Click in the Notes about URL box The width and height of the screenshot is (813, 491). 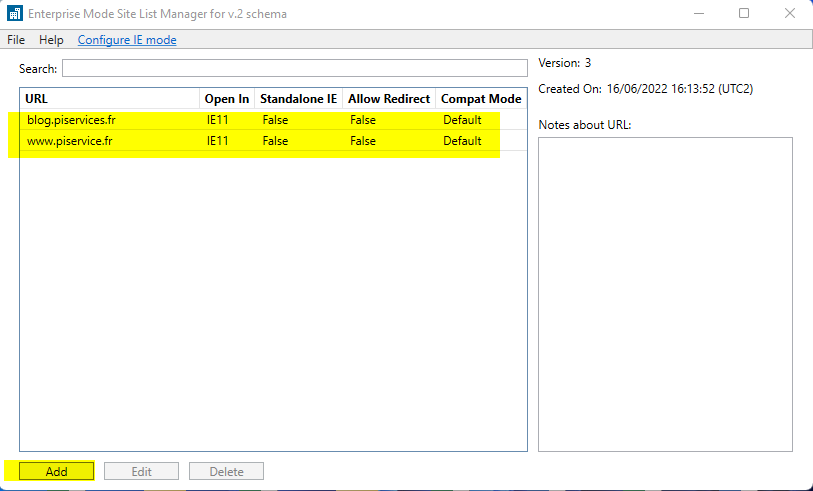pyautogui.click(x=665, y=294)
